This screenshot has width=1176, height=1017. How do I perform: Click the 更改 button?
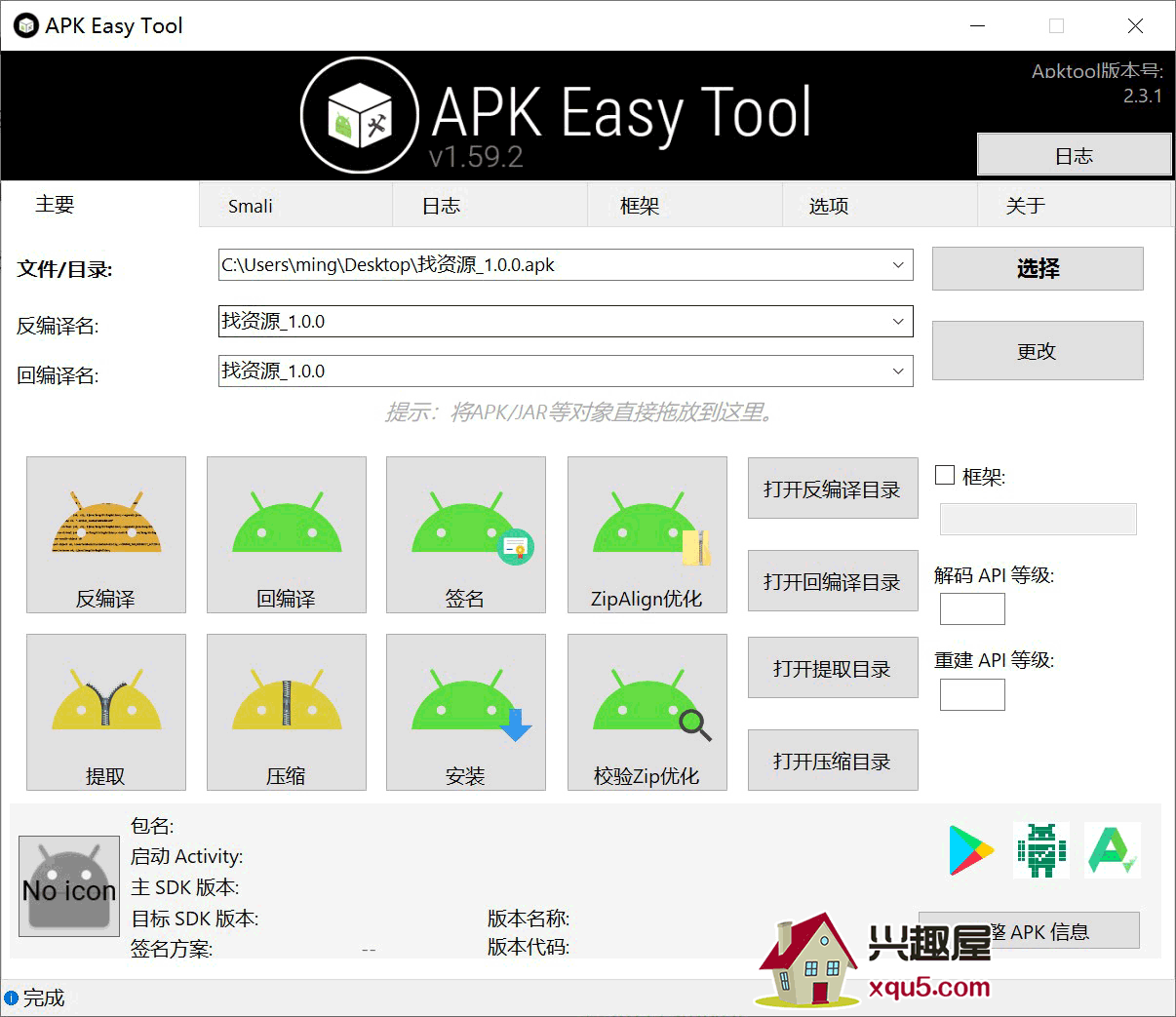coord(1038,350)
